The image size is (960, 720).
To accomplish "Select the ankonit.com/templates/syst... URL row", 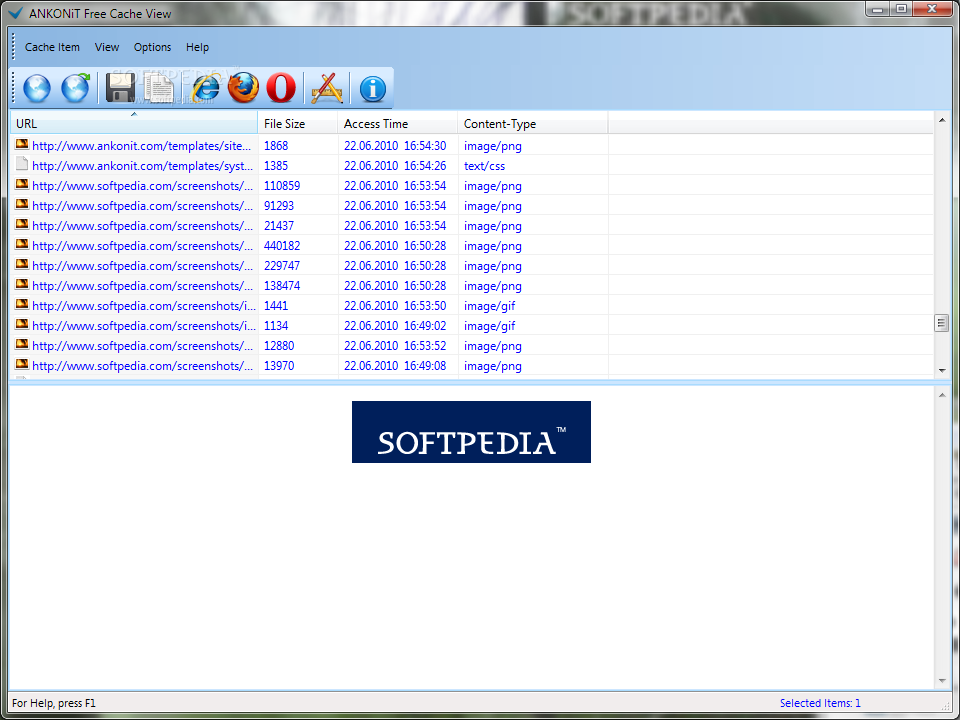I will point(142,166).
